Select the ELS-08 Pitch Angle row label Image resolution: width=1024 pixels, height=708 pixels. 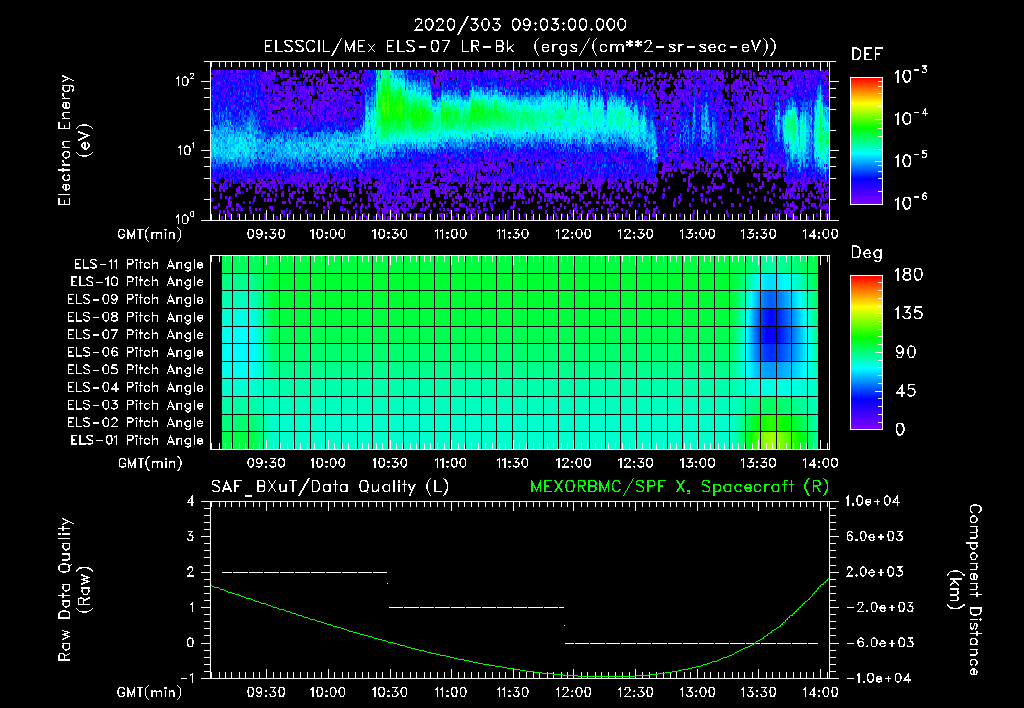pos(136,317)
